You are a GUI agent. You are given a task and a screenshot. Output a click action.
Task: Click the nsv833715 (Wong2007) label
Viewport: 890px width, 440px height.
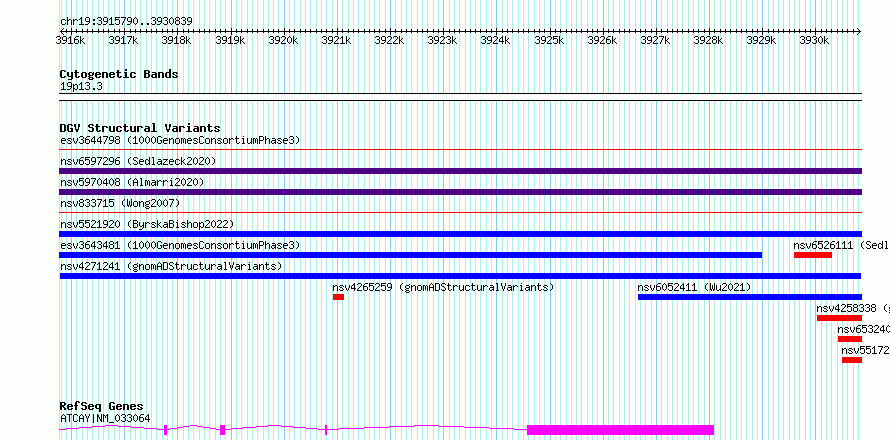coord(120,203)
